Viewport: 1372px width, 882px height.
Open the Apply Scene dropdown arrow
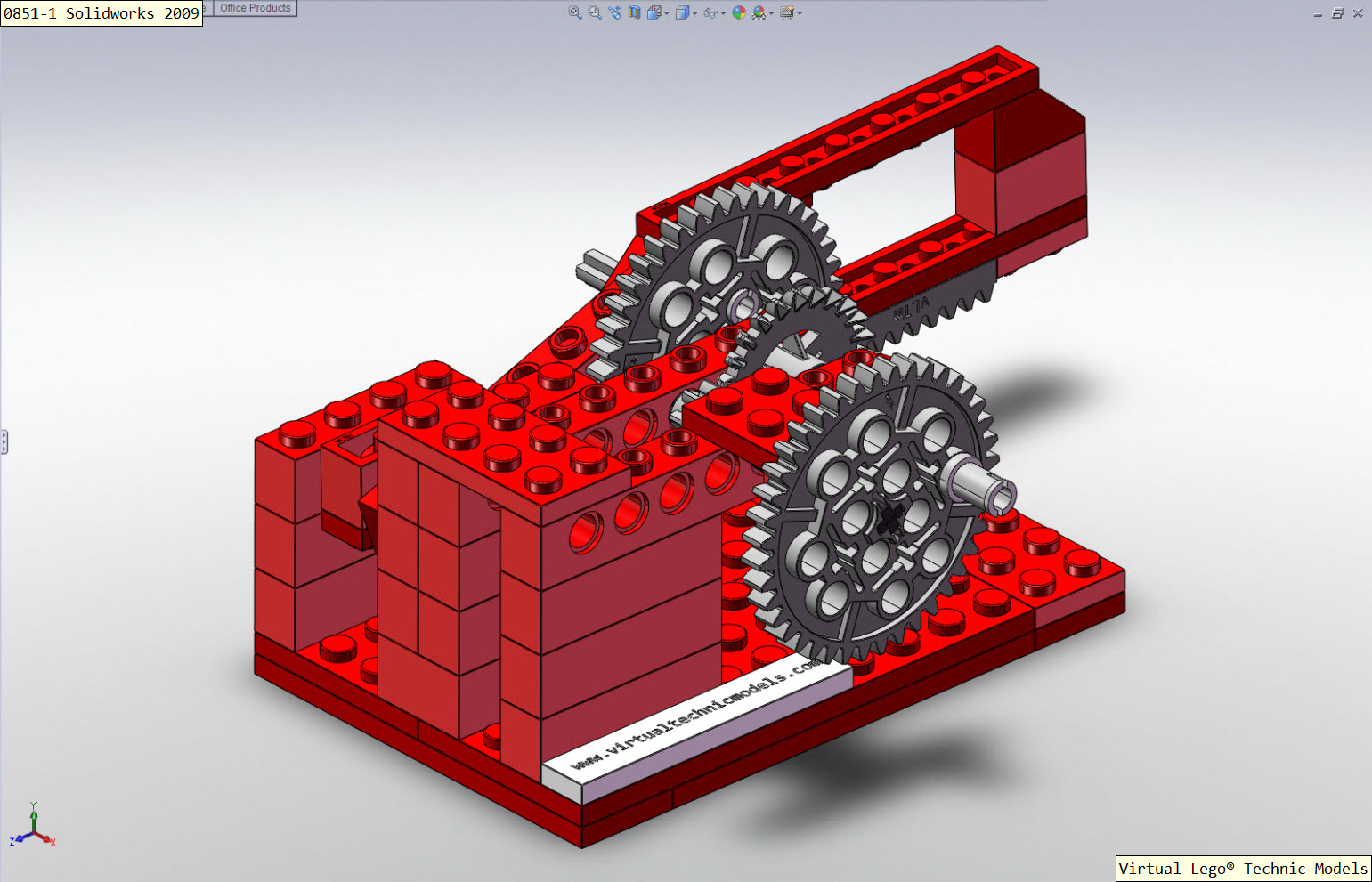pyautogui.click(x=771, y=13)
